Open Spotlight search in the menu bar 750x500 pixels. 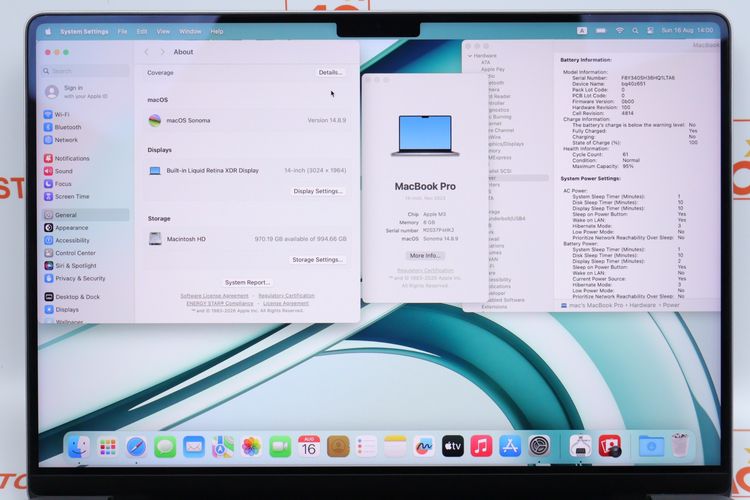pos(635,31)
